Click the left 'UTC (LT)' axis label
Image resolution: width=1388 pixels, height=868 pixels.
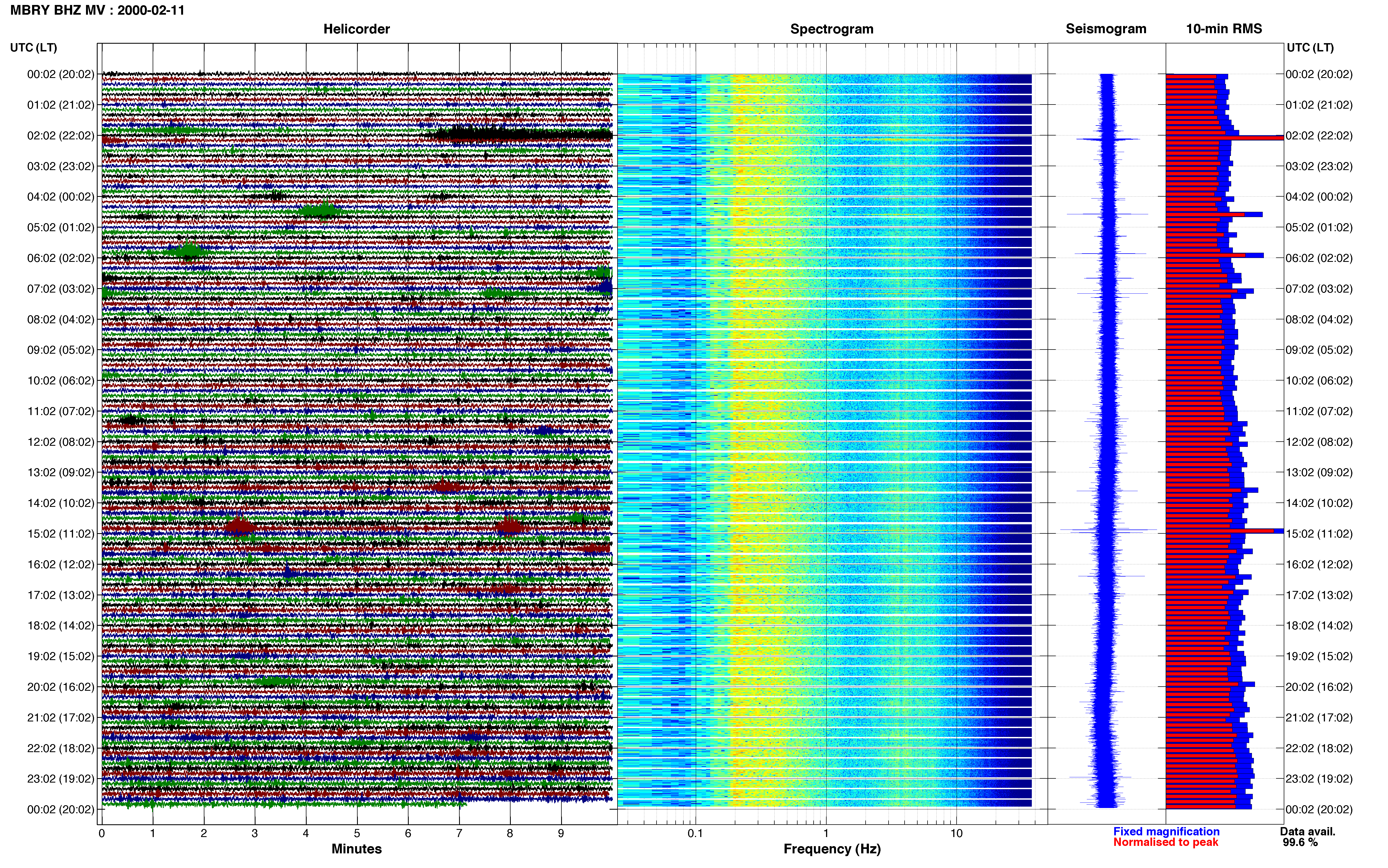click(x=34, y=48)
